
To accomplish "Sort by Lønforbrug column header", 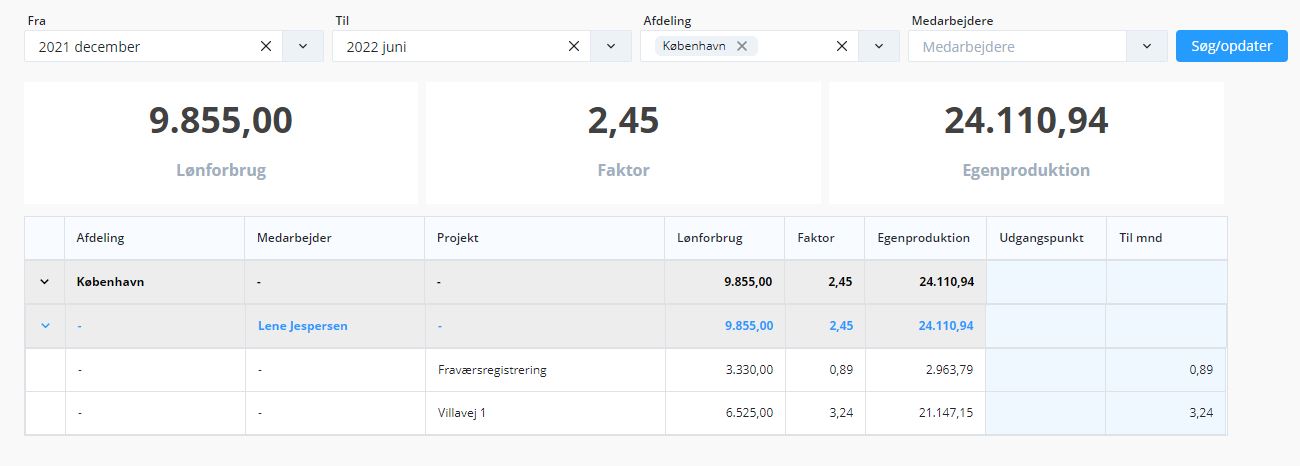I will (x=710, y=238).
